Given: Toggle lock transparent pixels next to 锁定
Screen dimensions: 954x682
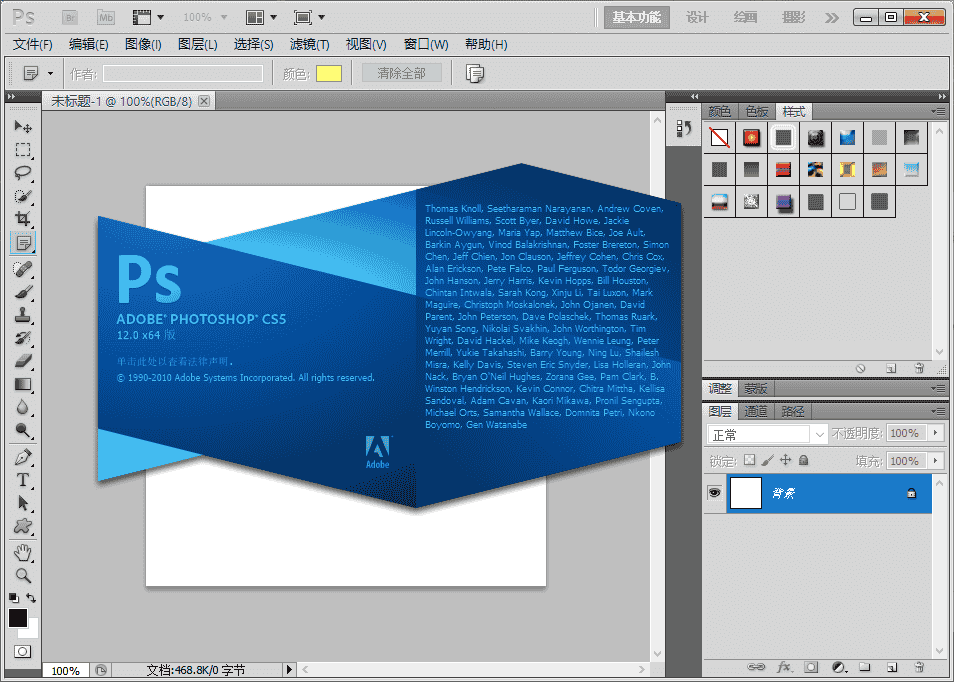Looking at the screenshot, I should [749, 461].
